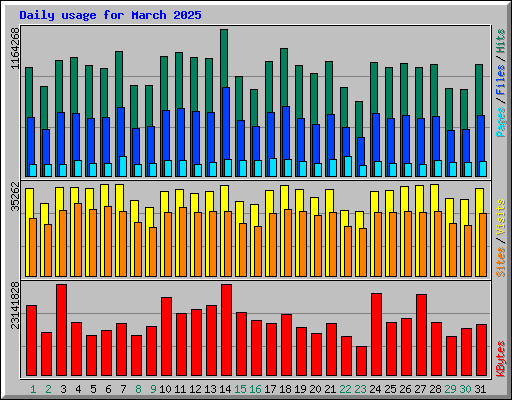
Task: Click day label 16 on x-axis
Action: click(x=255, y=389)
